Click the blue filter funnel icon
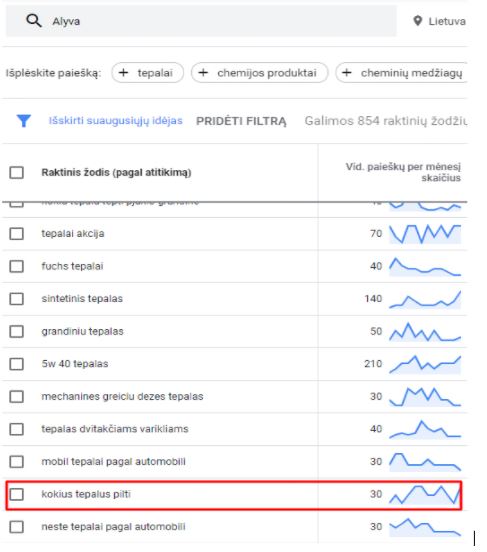The height and width of the screenshot is (552, 487). point(24,121)
